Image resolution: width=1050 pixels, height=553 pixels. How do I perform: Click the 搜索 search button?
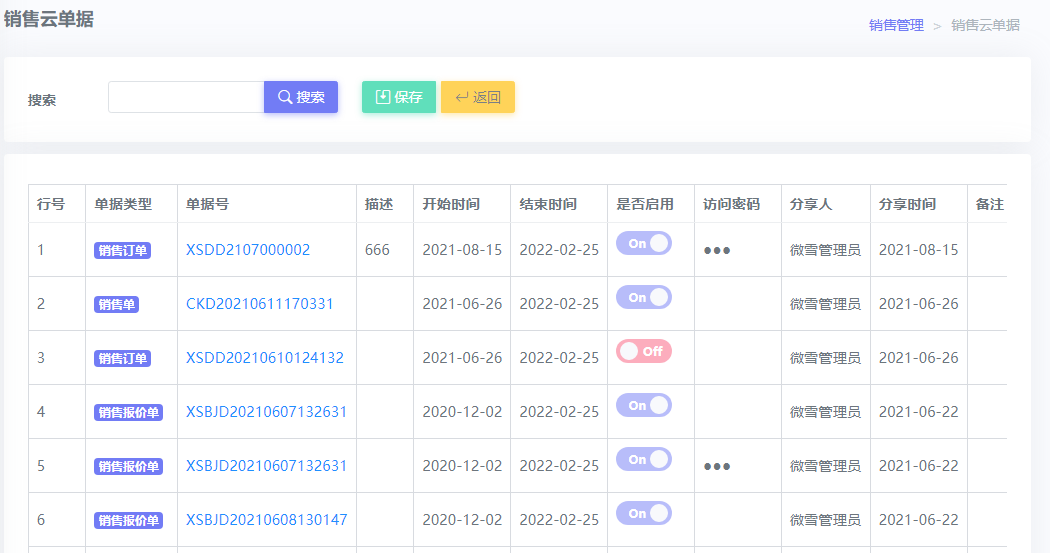click(301, 97)
